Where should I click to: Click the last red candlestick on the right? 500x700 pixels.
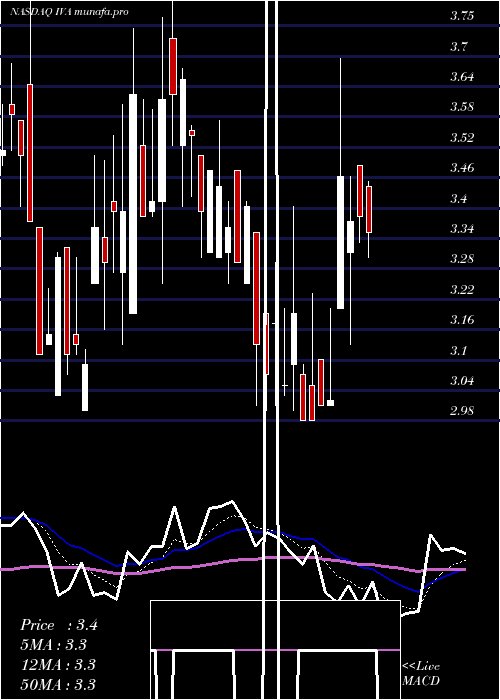(369, 209)
